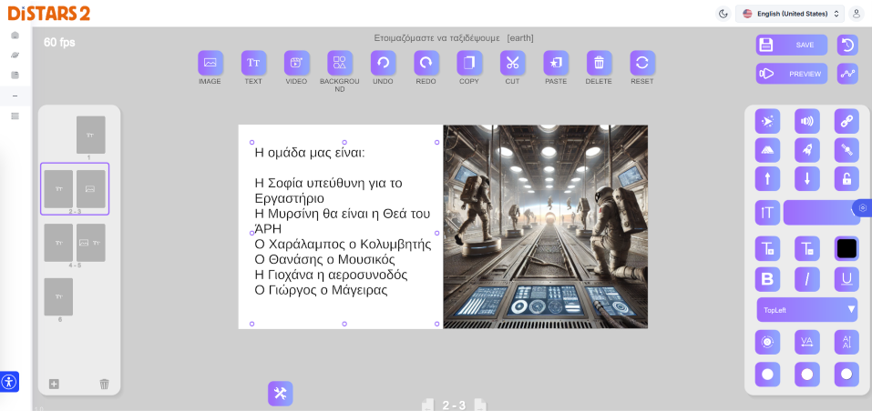
Task: Expand the TopLeft alignment dropdown
Action: [x=807, y=310]
